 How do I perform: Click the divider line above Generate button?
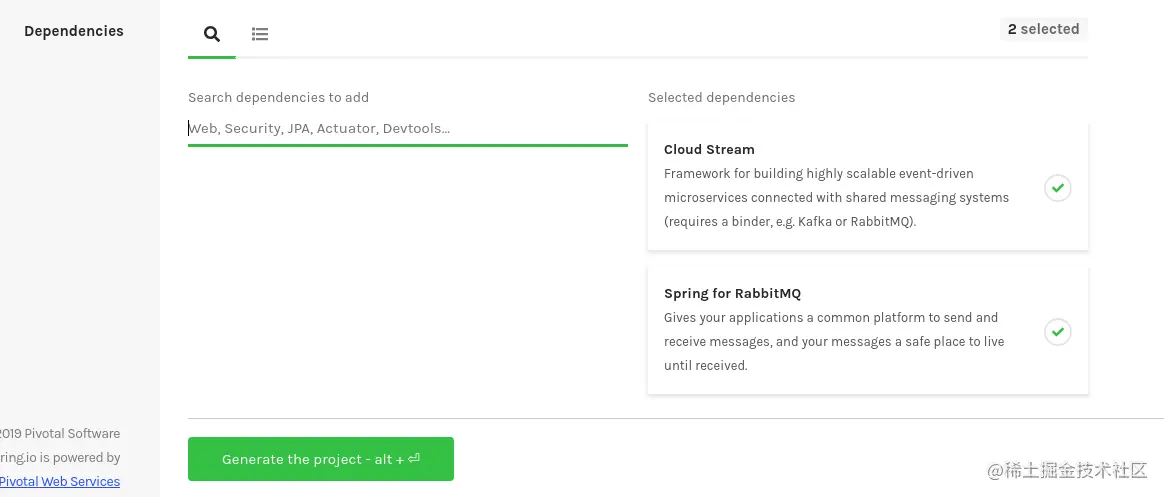[x=675, y=418]
